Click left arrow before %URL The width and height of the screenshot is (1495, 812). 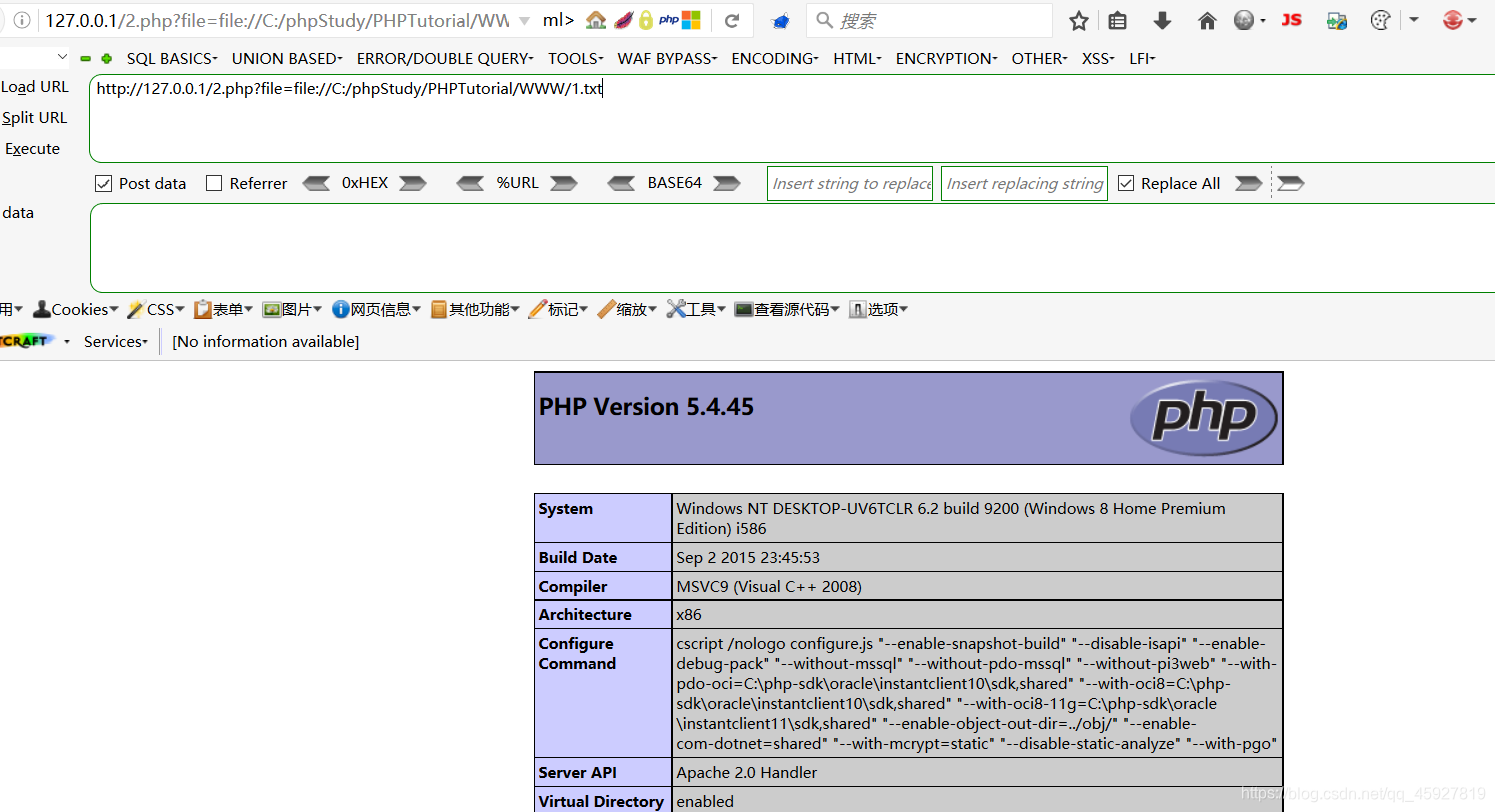click(470, 183)
